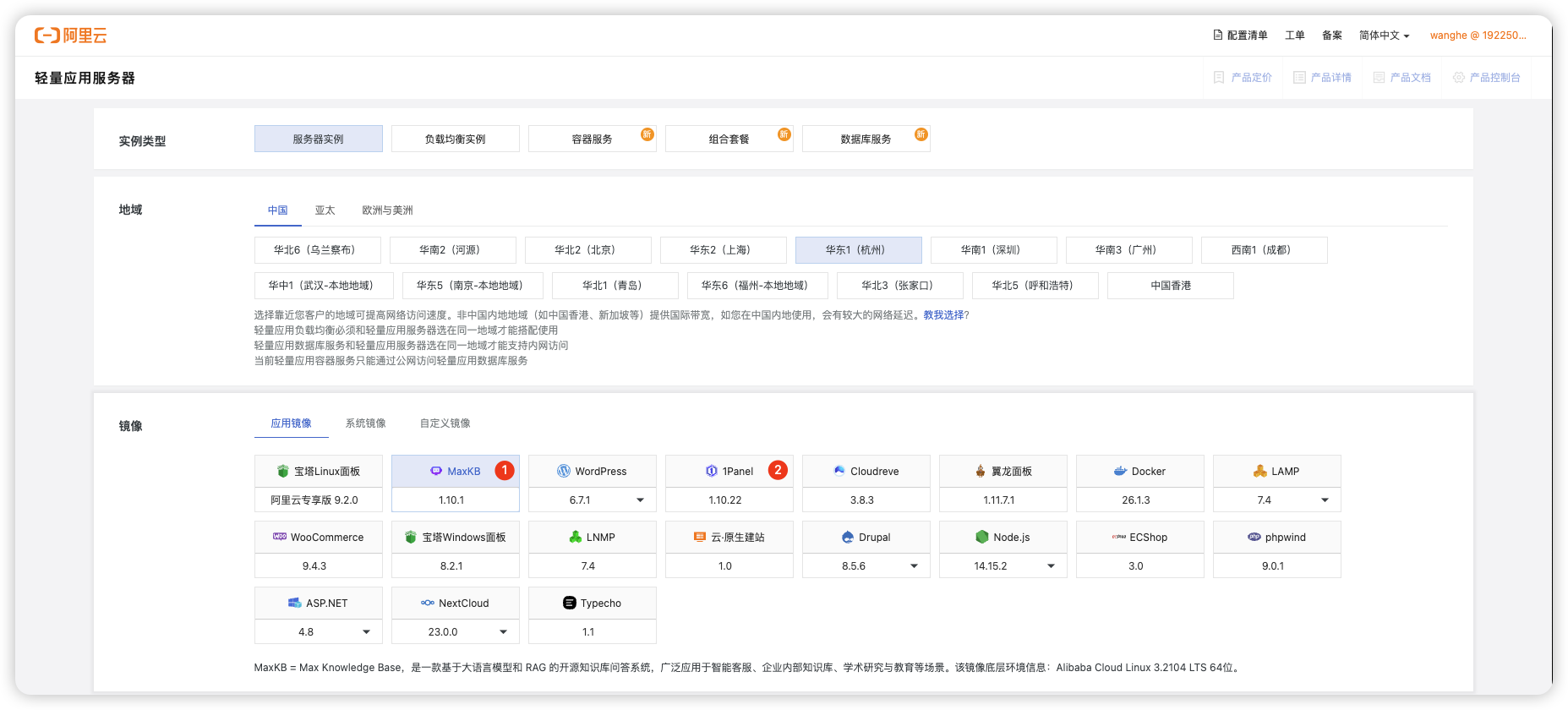Open the 教我选择 help link
1568x710 pixels.
[943, 315]
